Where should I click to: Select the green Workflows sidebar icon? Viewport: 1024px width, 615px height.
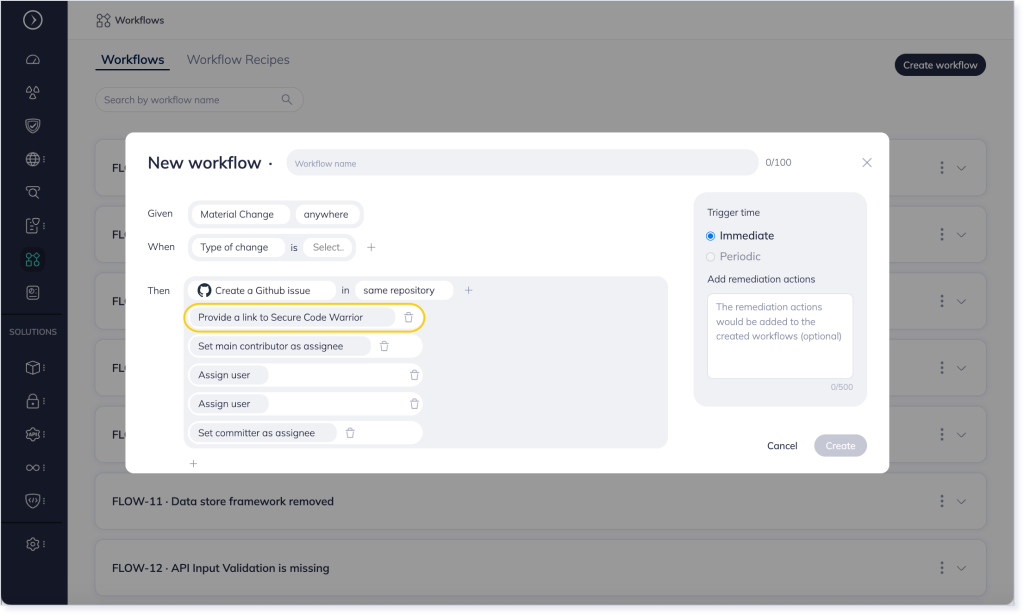pos(33,260)
